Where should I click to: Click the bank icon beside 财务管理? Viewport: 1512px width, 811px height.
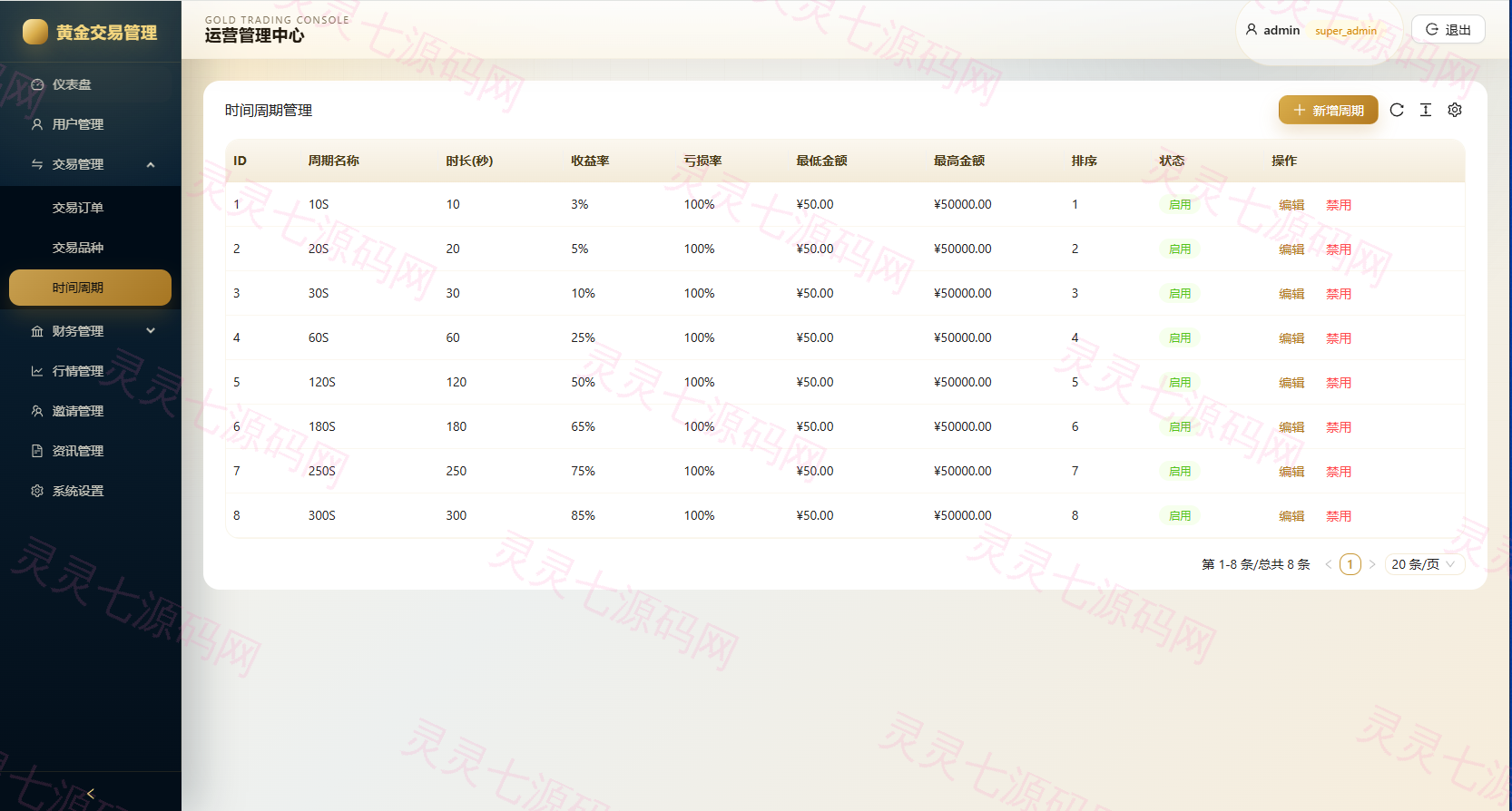click(x=37, y=331)
